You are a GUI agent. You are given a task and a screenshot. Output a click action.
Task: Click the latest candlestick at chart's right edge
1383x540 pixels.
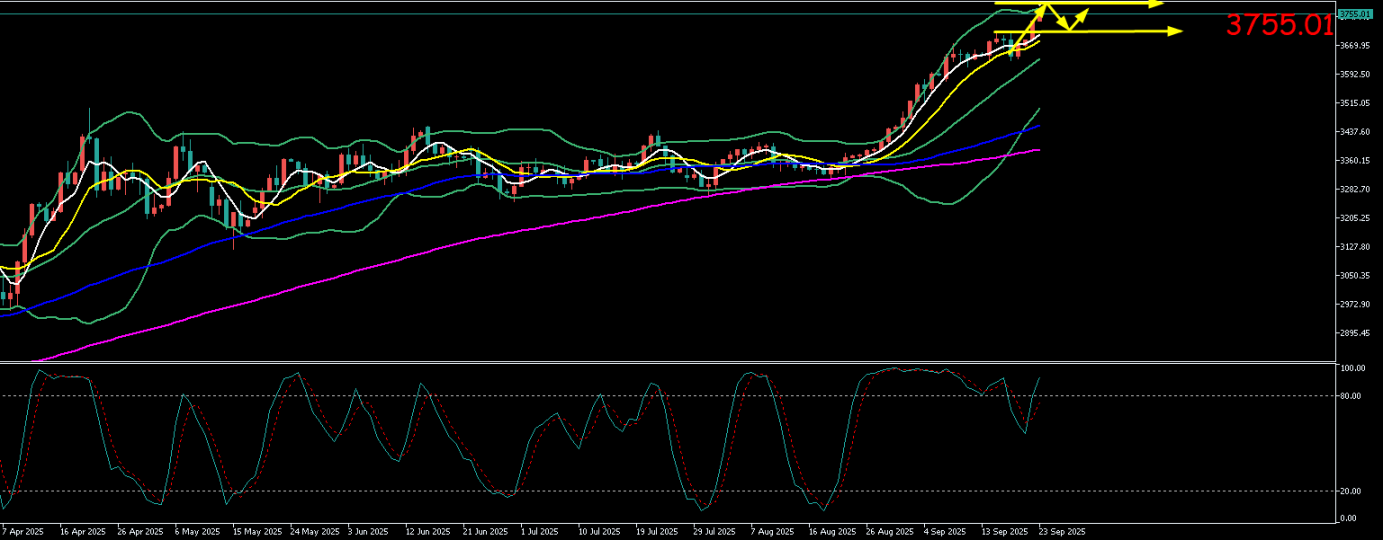click(x=1038, y=15)
